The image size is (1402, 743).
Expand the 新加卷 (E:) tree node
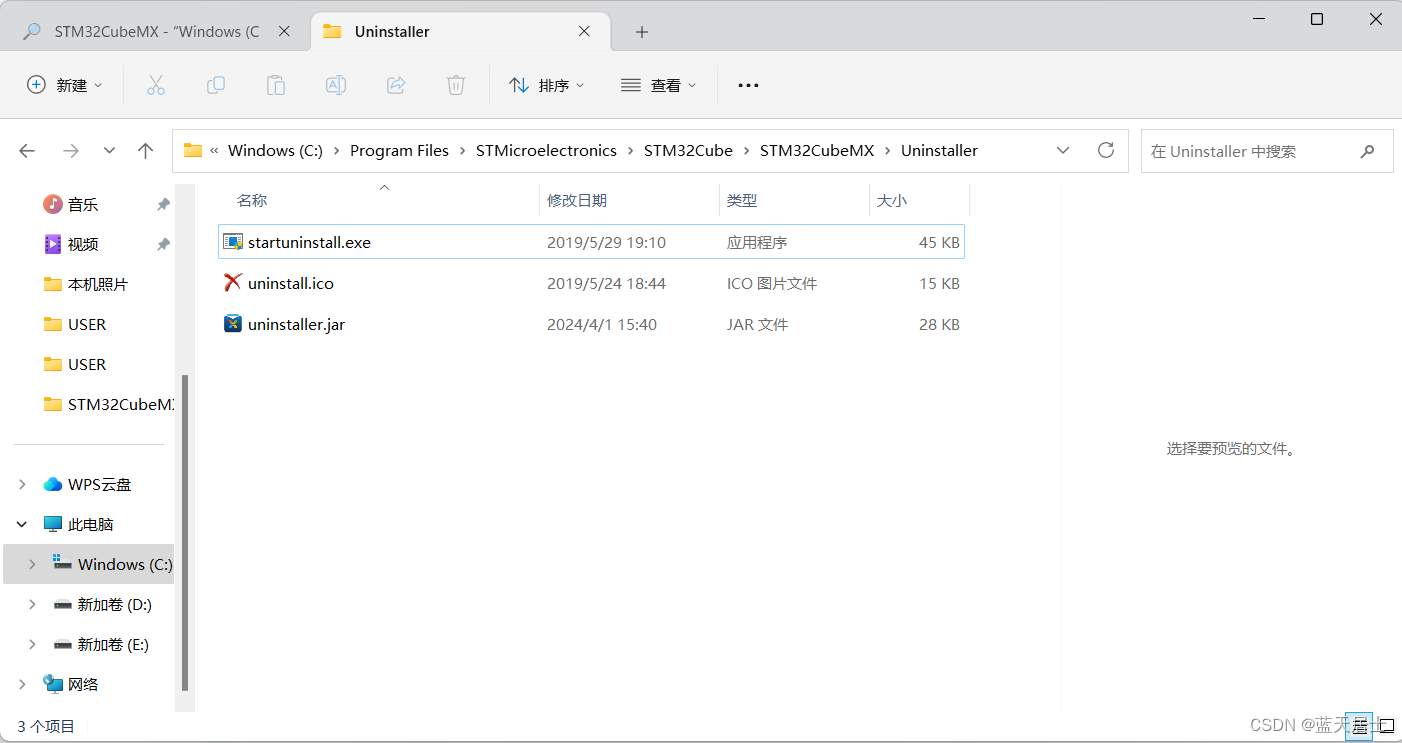[x=32, y=644]
